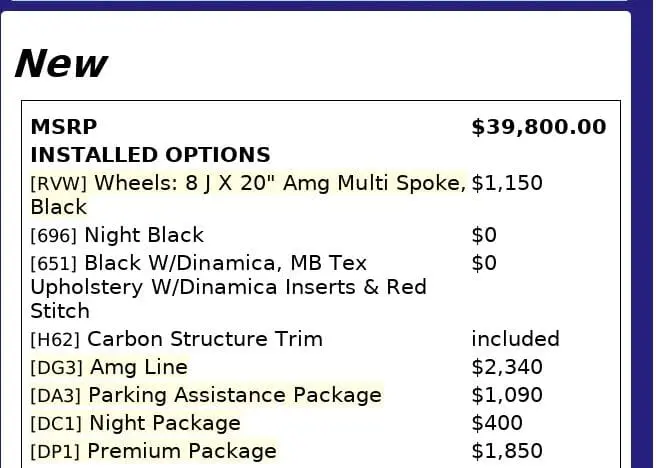Click the $2,340 Amg Line price
Image resolution: width=657 pixels, height=468 pixels.
[x=506, y=367]
